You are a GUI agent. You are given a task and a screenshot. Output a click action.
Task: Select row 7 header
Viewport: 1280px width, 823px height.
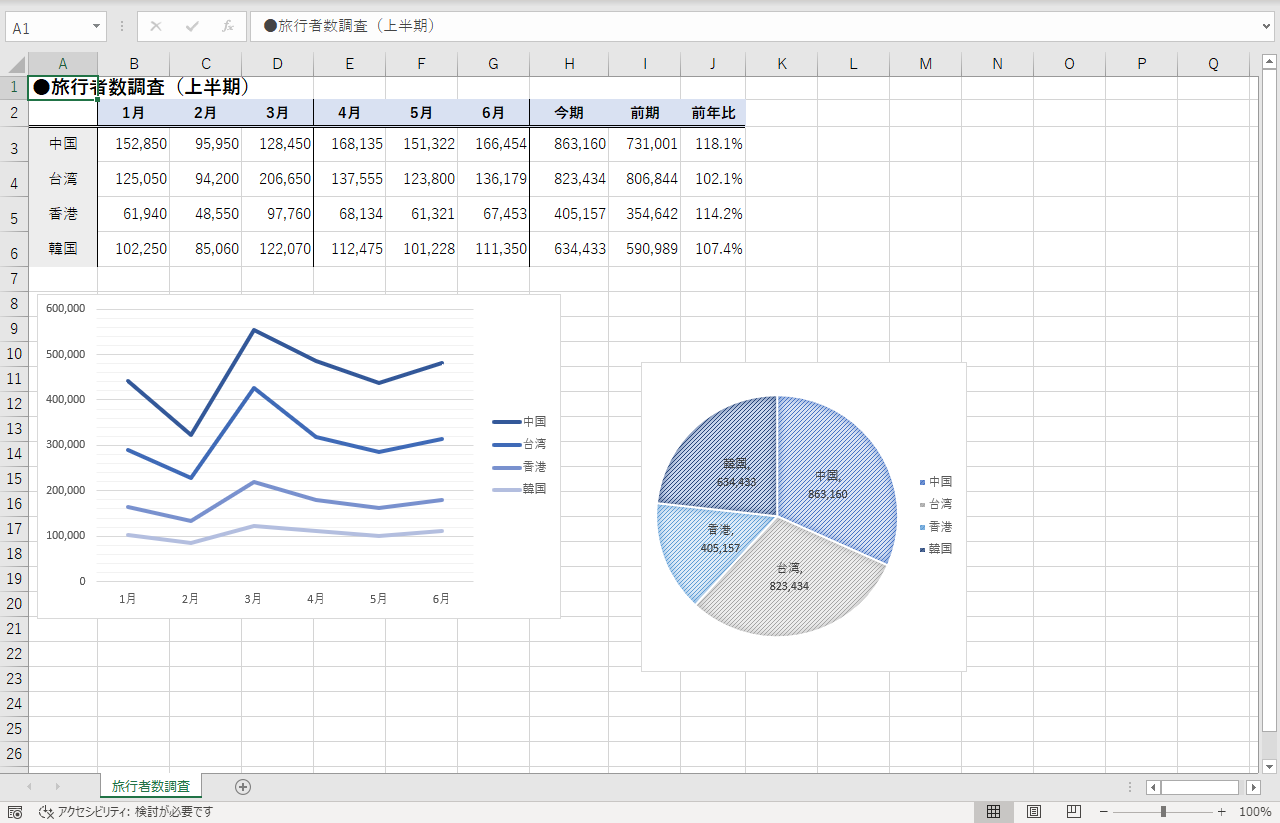coord(14,278)
